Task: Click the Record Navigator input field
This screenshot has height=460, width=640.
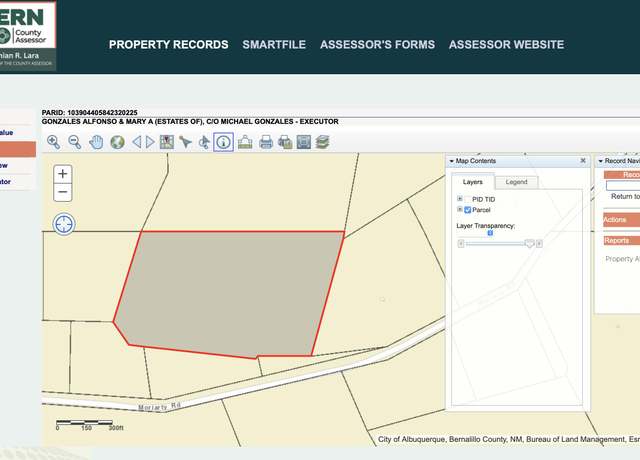Action: tap(623, 186)
